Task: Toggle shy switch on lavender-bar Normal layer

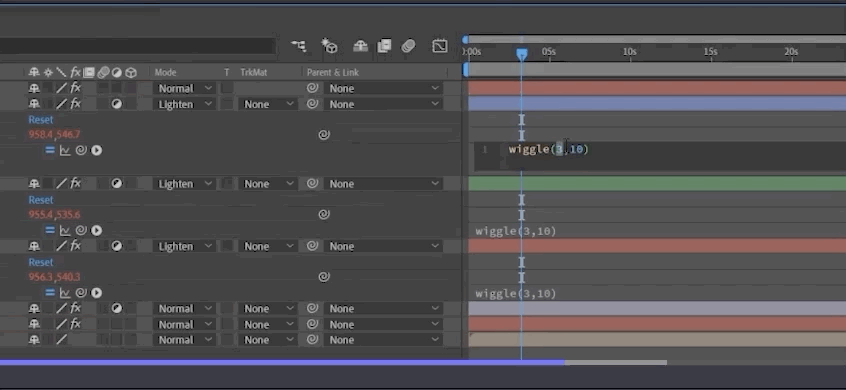Action: click(x=34, y=309)
